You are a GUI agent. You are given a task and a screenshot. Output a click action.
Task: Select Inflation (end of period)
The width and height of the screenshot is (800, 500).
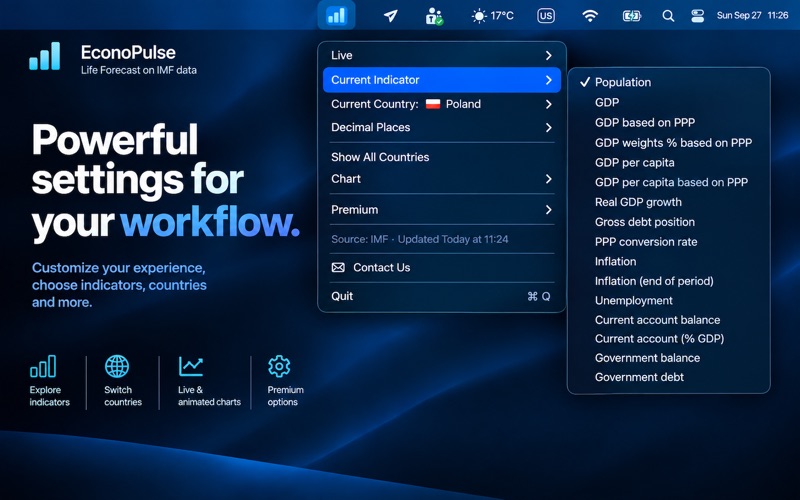click(x=668, y=281)
